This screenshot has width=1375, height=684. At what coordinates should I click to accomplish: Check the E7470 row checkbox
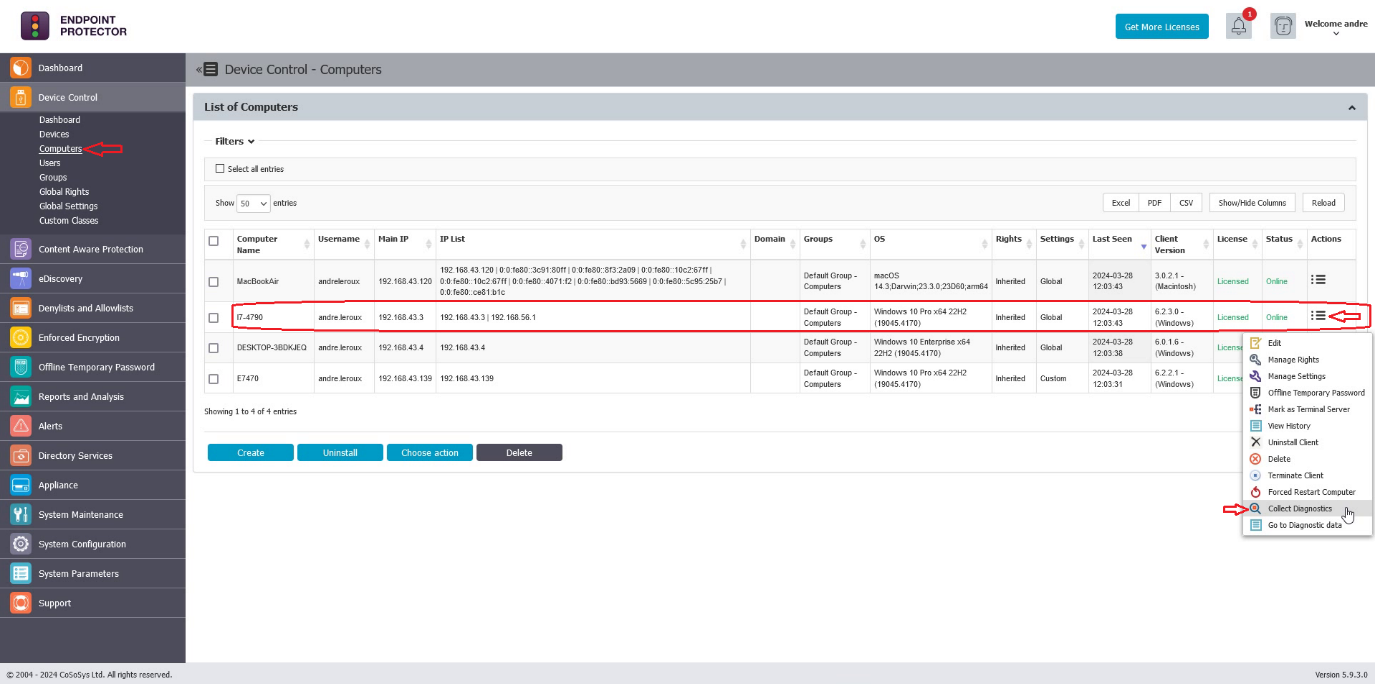pyautogui.click(x=213, y=379)
